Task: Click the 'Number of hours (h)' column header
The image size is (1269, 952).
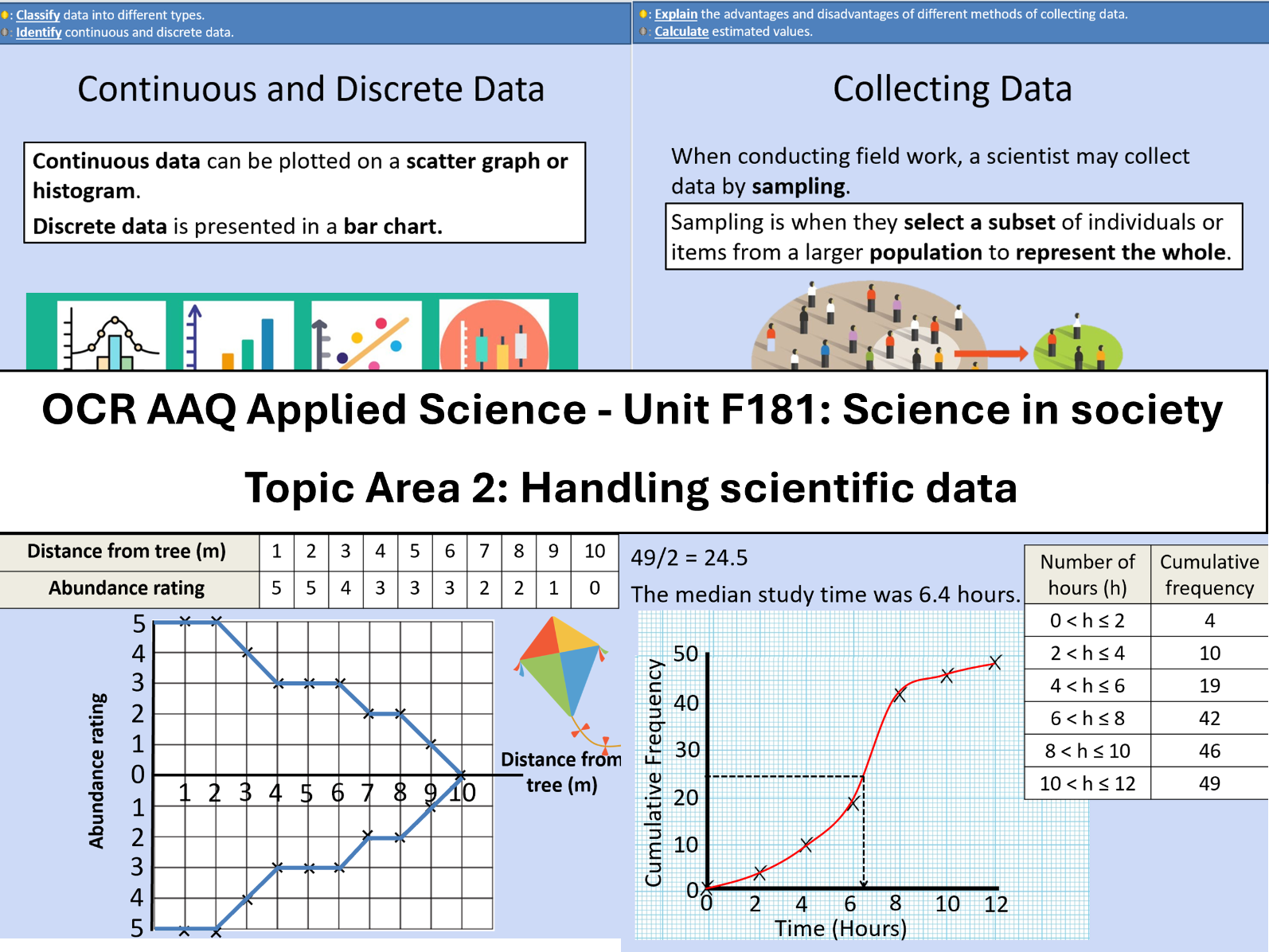Action: coord(1087,575)
